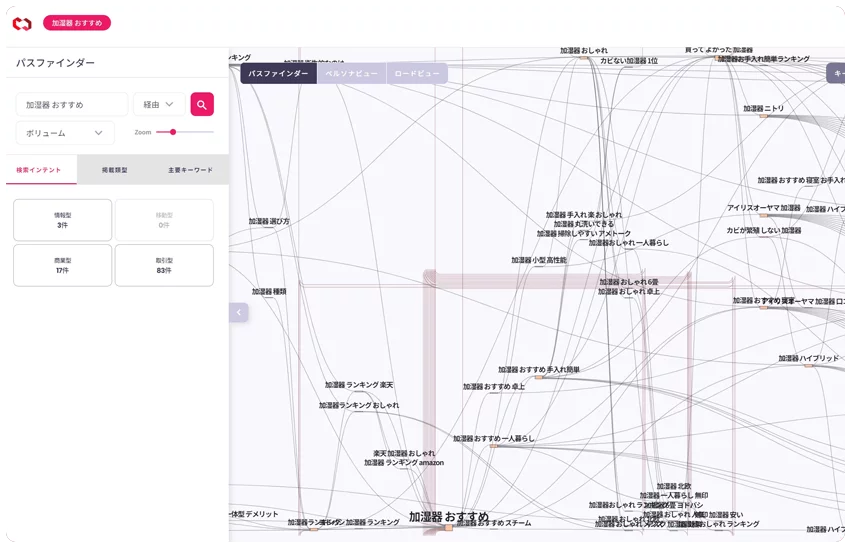Screen dimensions: 848x544
Task: Click the 加湿器 おすすめ 手入れ簡単 node
Action: (539, 370)
